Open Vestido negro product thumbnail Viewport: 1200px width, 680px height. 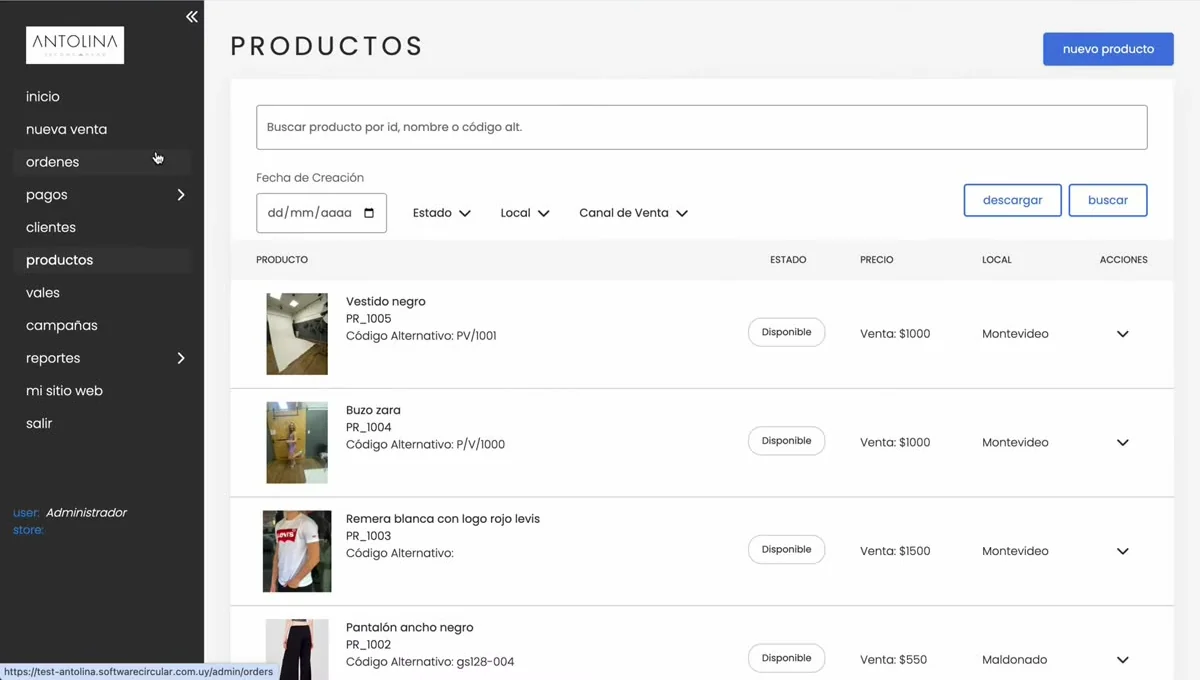pos(297,334)
